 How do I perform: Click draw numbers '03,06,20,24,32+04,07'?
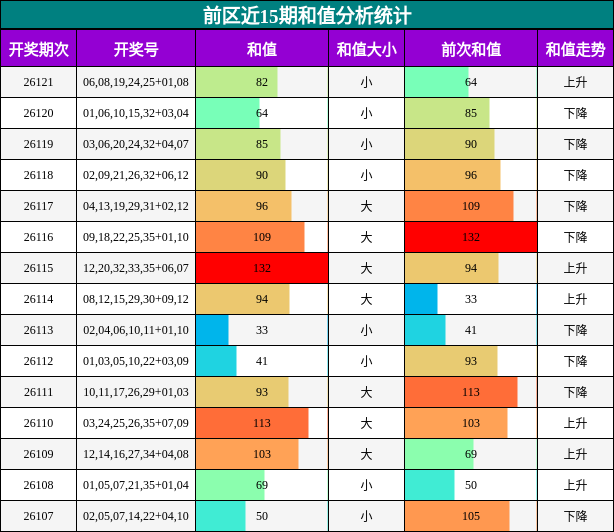point(136,144)
